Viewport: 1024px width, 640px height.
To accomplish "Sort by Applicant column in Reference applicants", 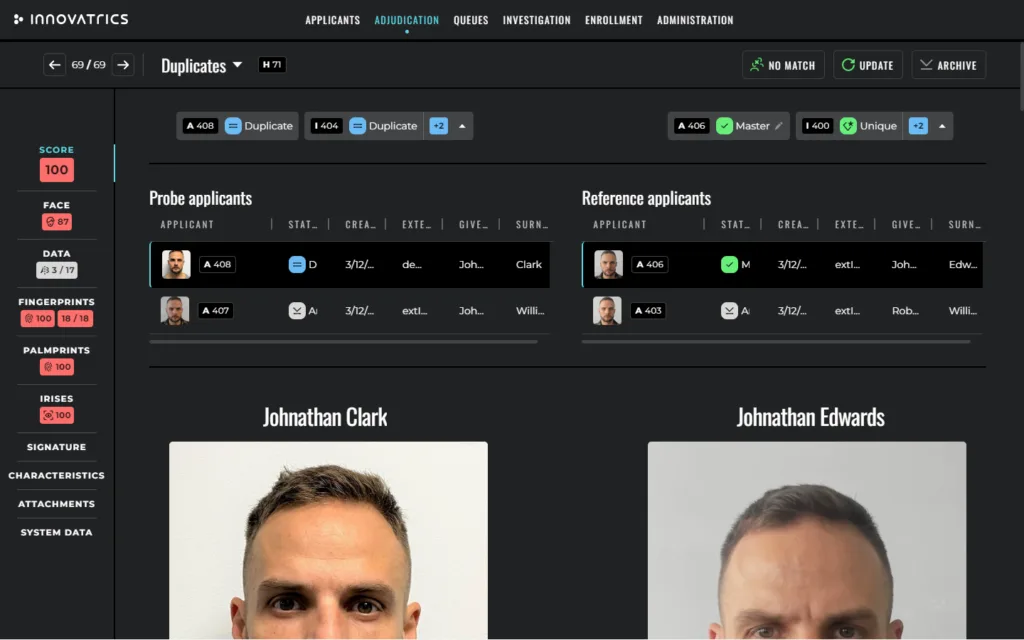I will pos(620,225).
